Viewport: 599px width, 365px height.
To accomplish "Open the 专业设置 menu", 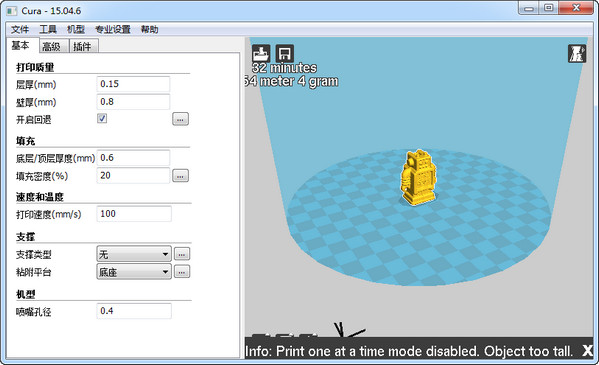I will (113, 29).
